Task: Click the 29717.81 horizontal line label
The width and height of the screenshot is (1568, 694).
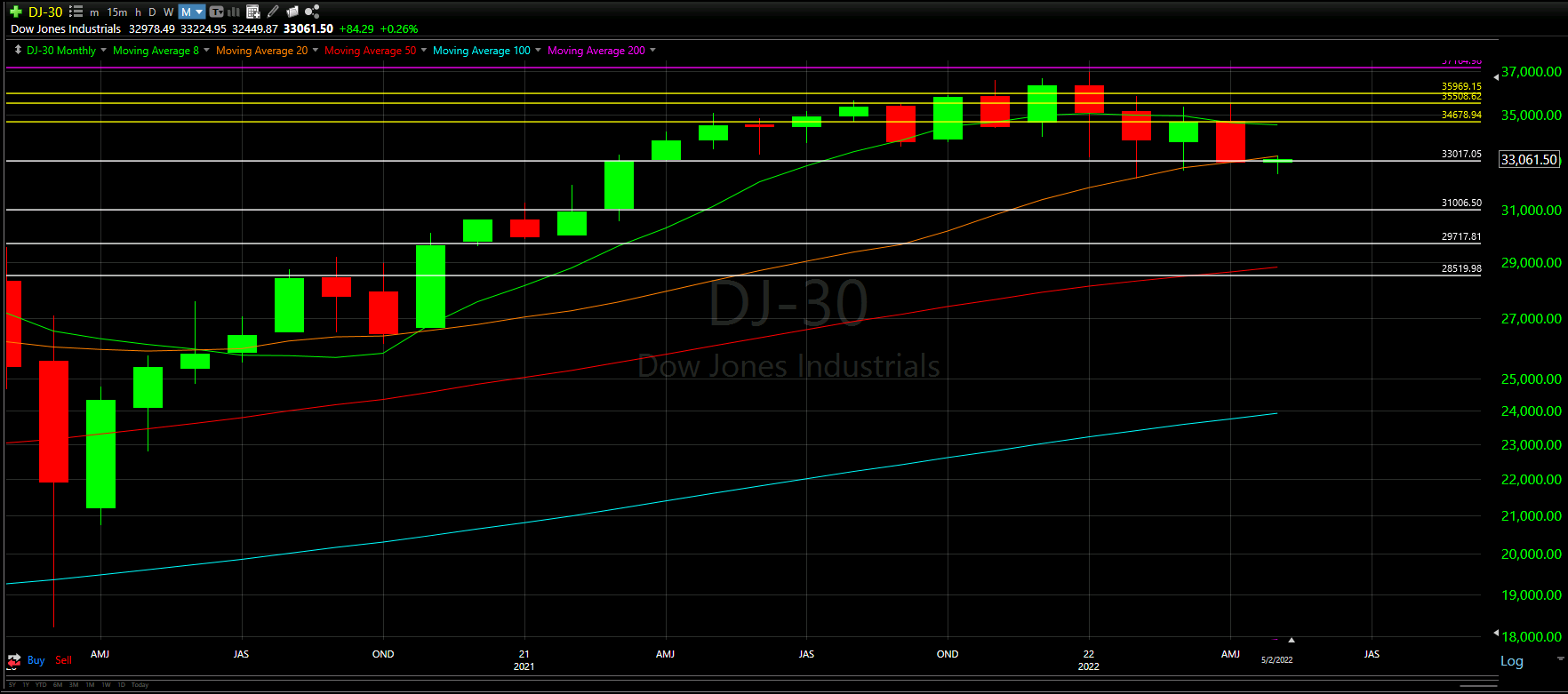Action: [1461, 236]
